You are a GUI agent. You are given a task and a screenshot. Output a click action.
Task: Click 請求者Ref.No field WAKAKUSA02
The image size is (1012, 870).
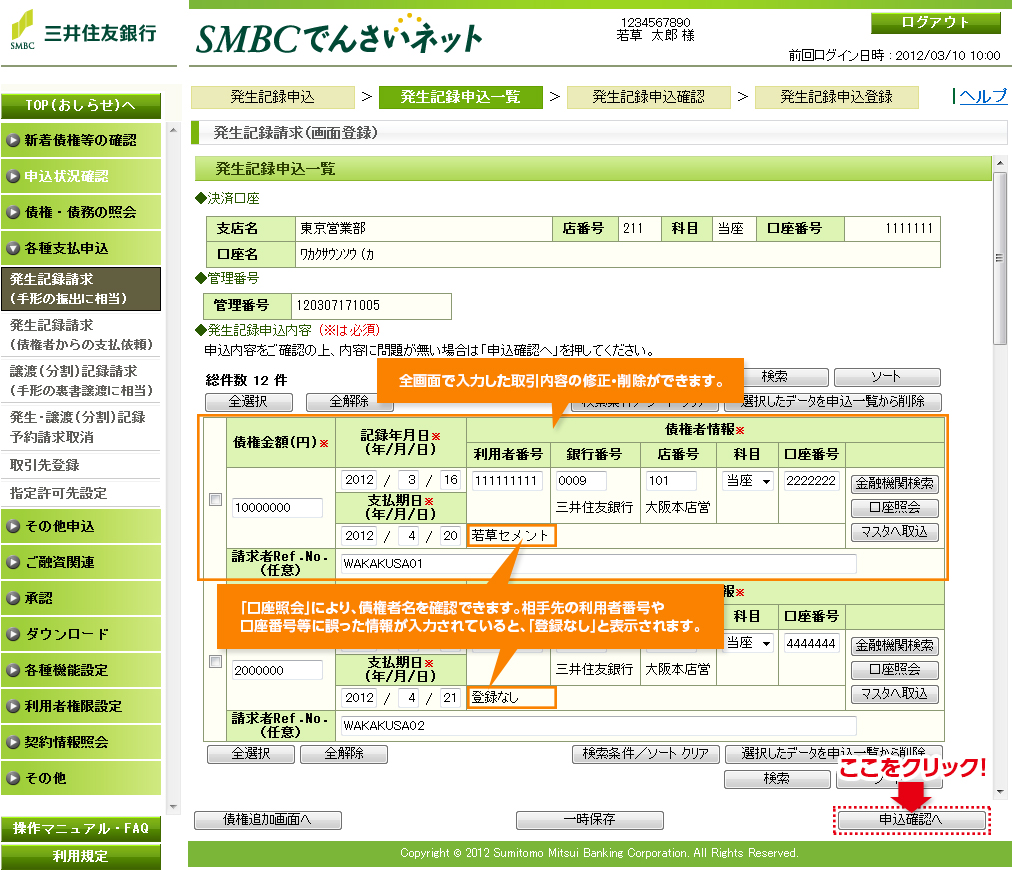[598, 725]
